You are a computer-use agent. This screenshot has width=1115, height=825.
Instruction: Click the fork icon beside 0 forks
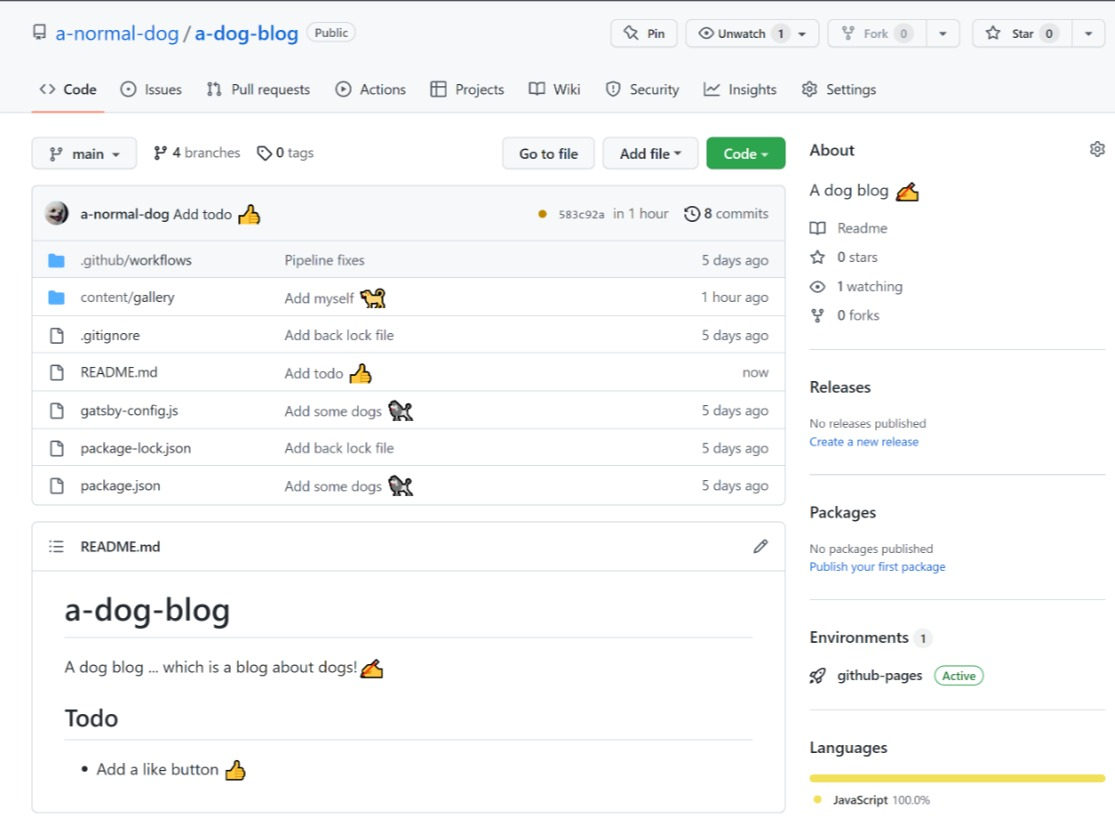[x=818, y=316]
